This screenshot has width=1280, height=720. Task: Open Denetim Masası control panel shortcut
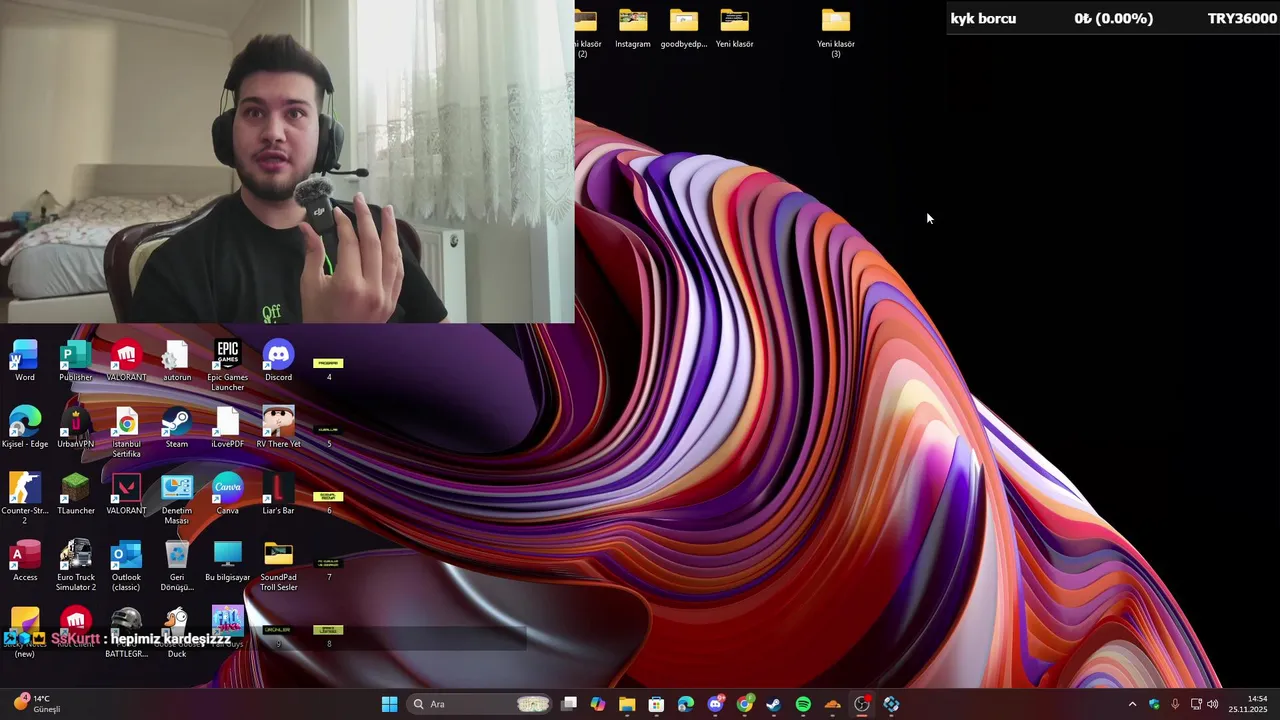tap(177, 499)
